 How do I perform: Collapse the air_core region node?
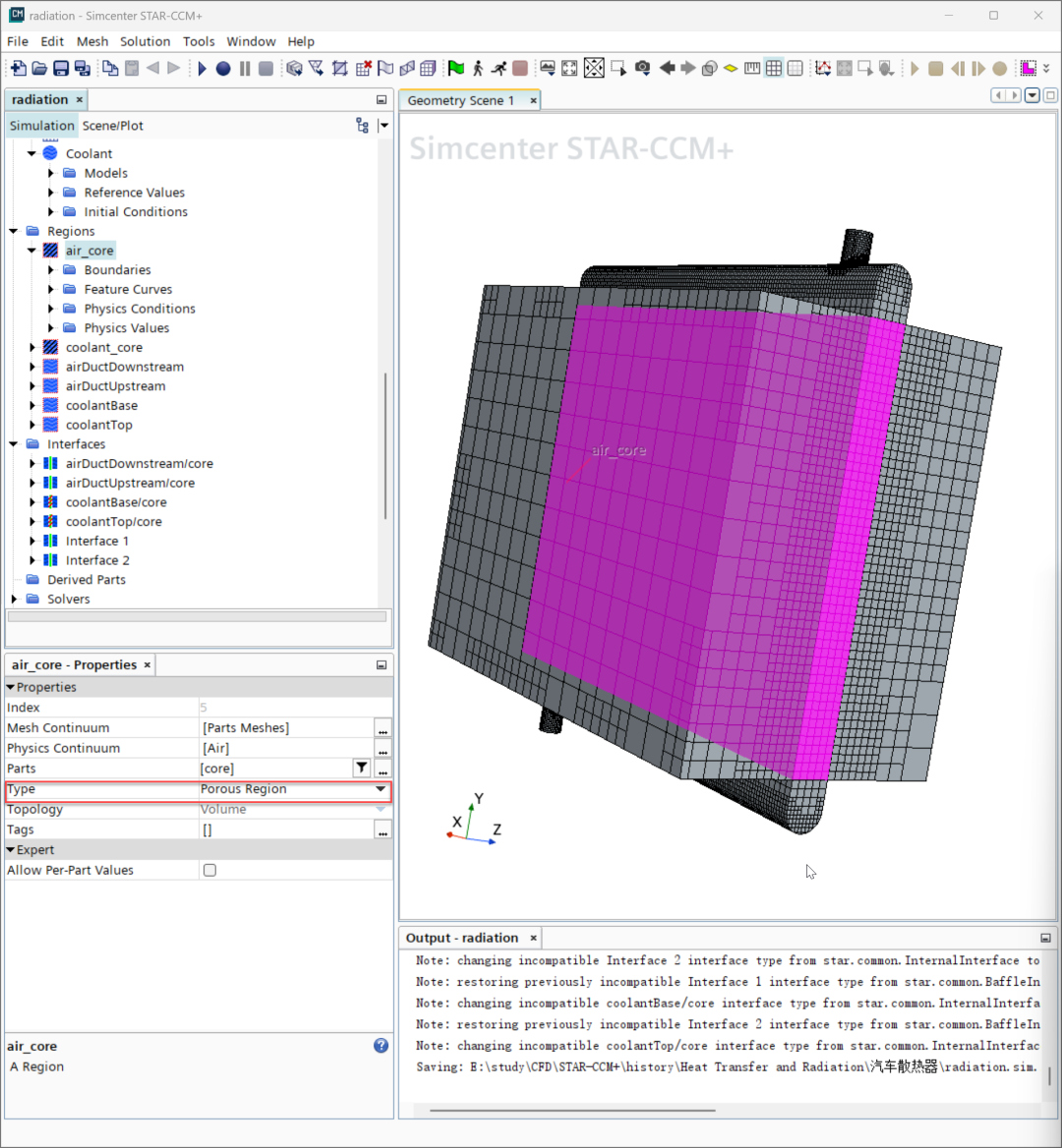click(31, 251)
